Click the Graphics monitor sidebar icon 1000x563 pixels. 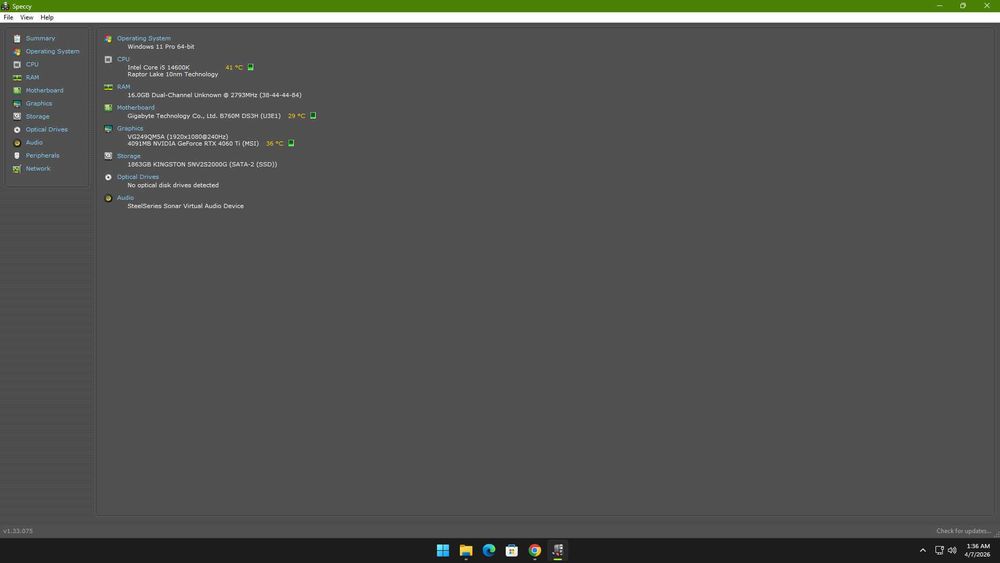coord(17,103)
